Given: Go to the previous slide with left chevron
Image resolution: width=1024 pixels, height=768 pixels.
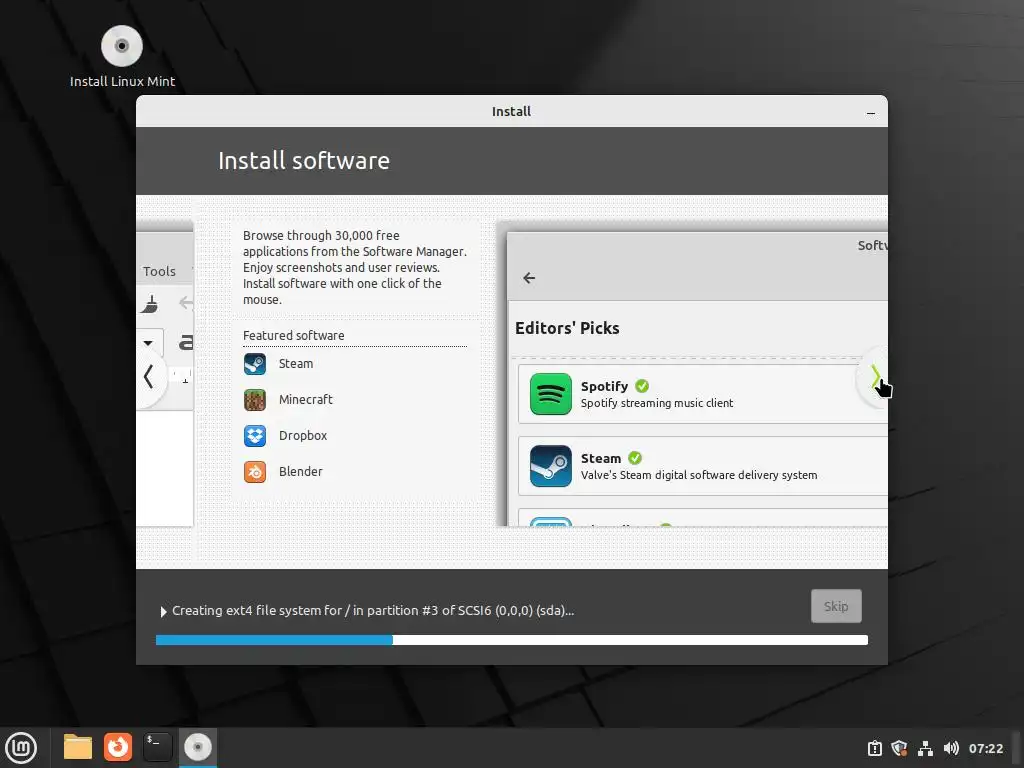Looking at the screenshot, I should click(x=150, y=377).
